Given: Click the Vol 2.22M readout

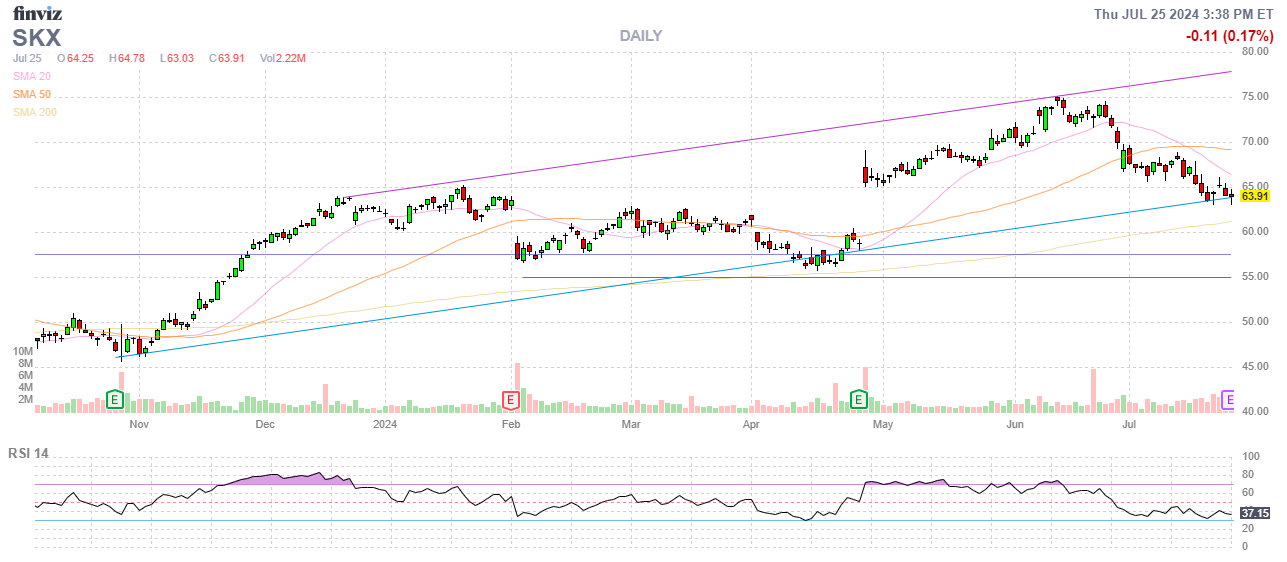Looking at the screenshot, I should pos(282,58).
